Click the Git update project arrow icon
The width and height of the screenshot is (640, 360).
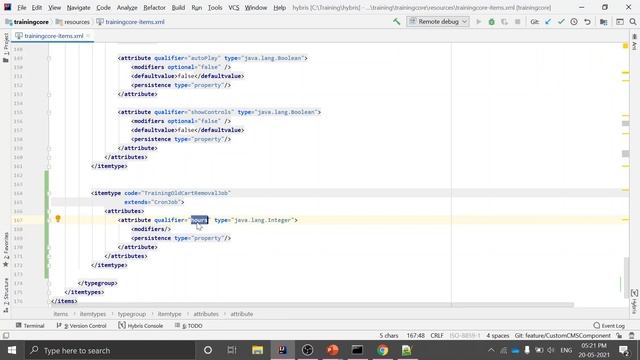click(x=548, y=22)
